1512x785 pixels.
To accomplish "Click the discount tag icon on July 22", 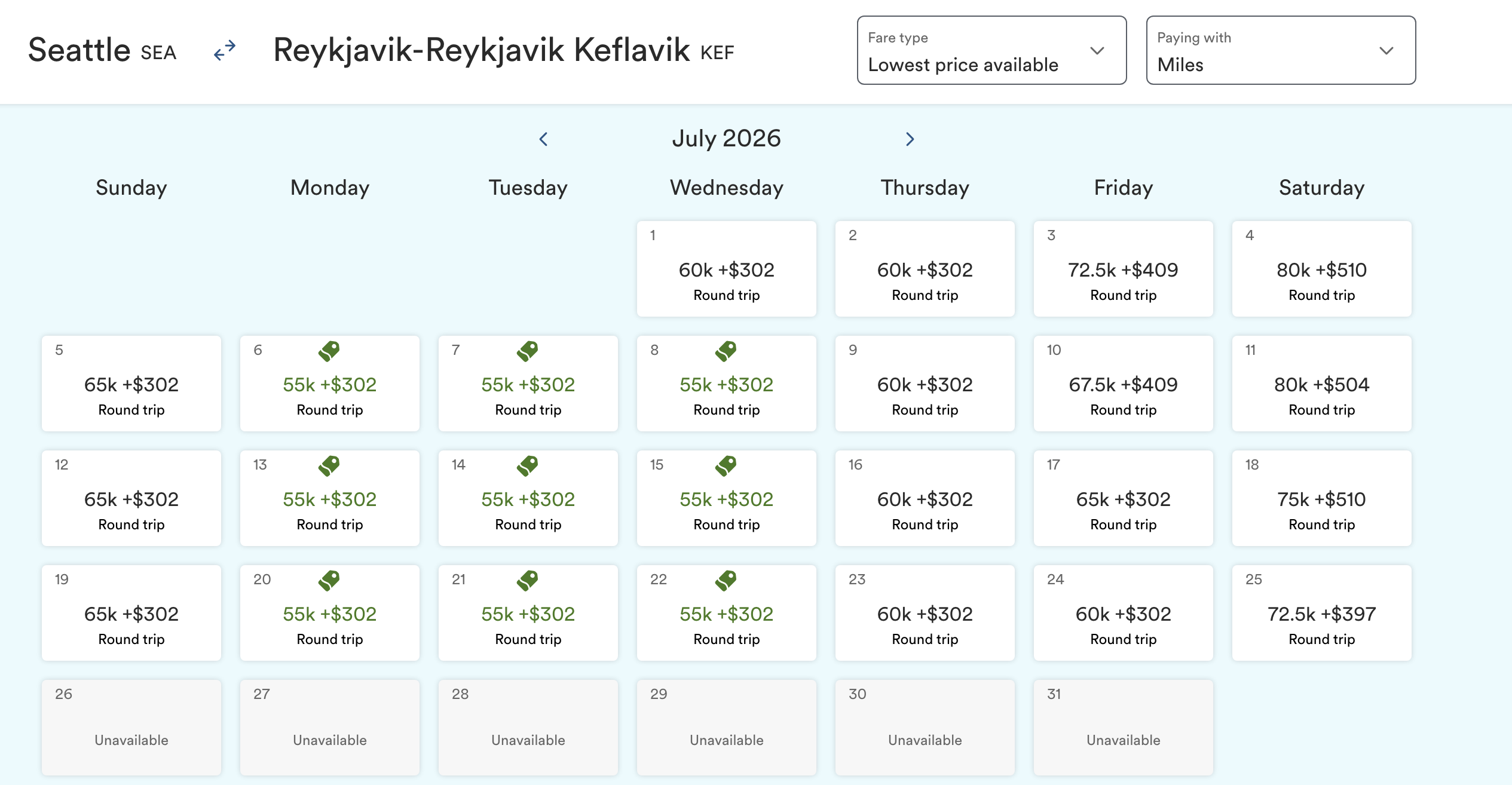I will click(x=726, y=581).
